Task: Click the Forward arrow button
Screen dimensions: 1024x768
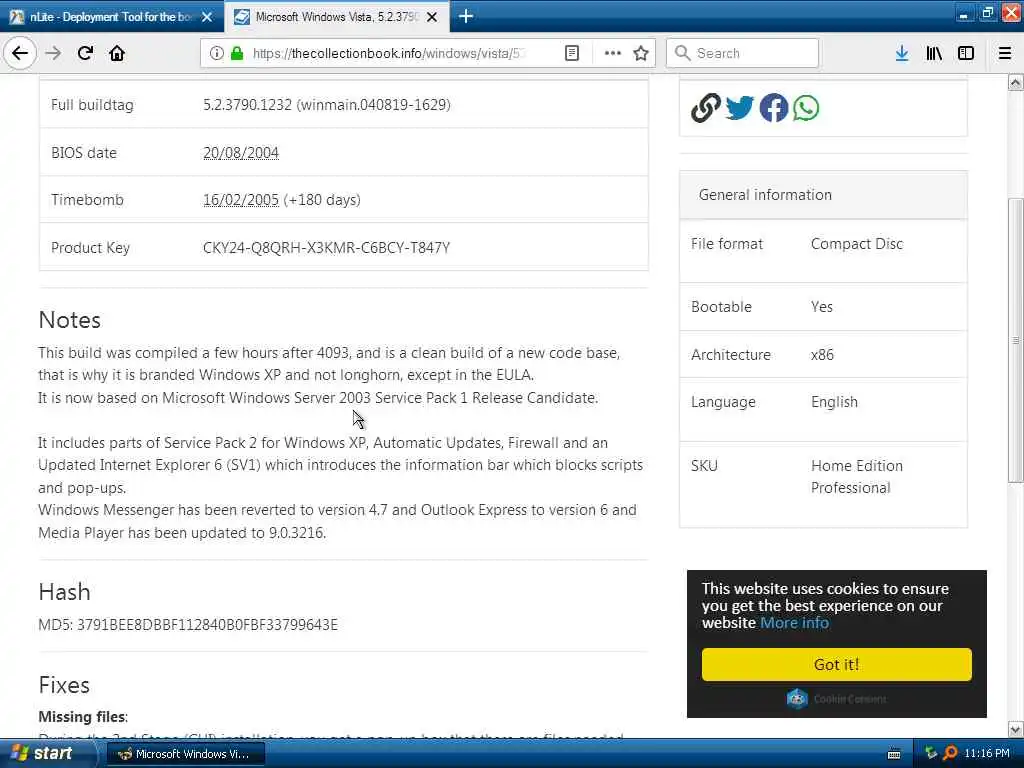Action: pyautogui.click(x=53, y=53)
